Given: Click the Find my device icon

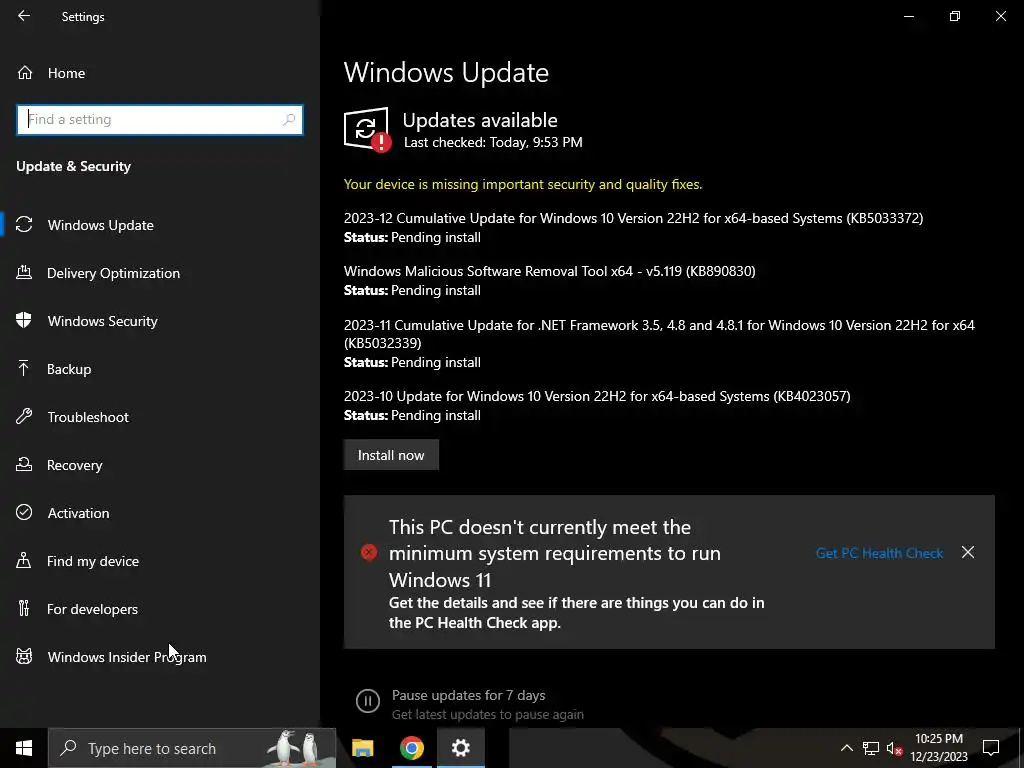Looking at the screenshot, I should click(x=24, y=560).
